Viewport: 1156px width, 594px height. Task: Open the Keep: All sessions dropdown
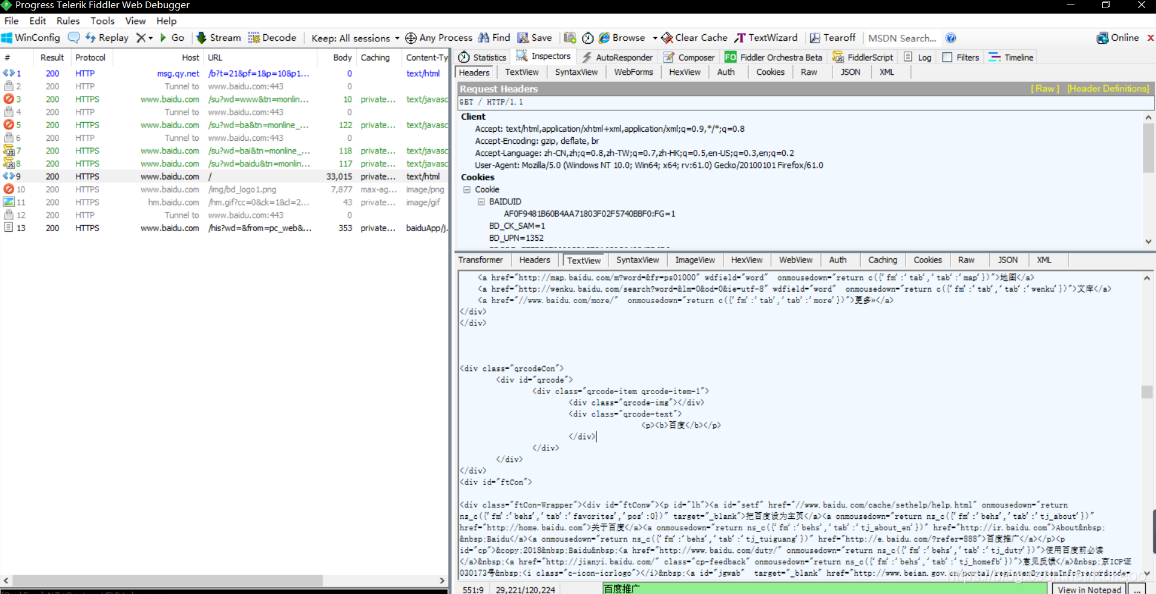(355, 38)
